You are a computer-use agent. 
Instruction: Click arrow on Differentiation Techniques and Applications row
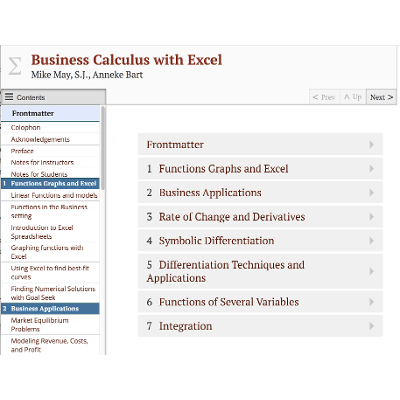[x=371, y=271]
